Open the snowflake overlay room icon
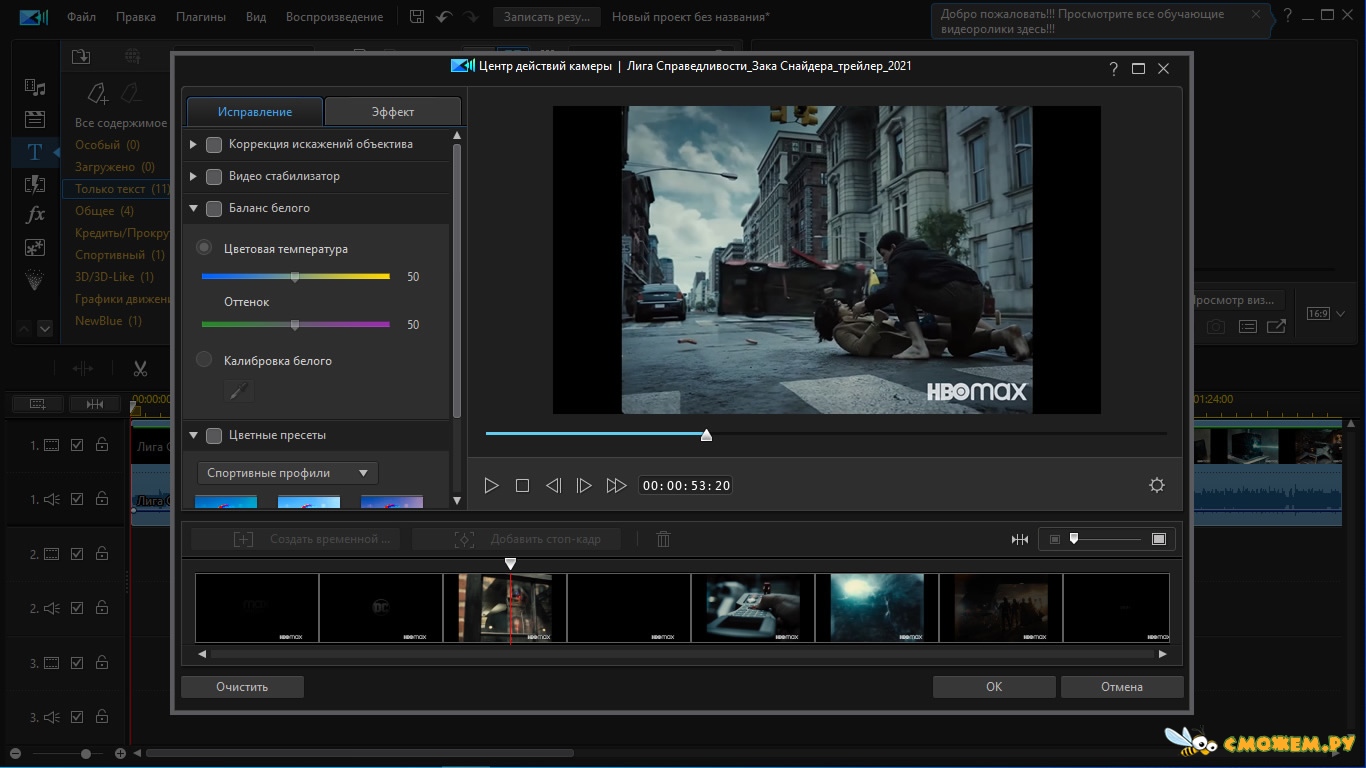This screenshot has width=1366, height=768. tap(35, 247)
